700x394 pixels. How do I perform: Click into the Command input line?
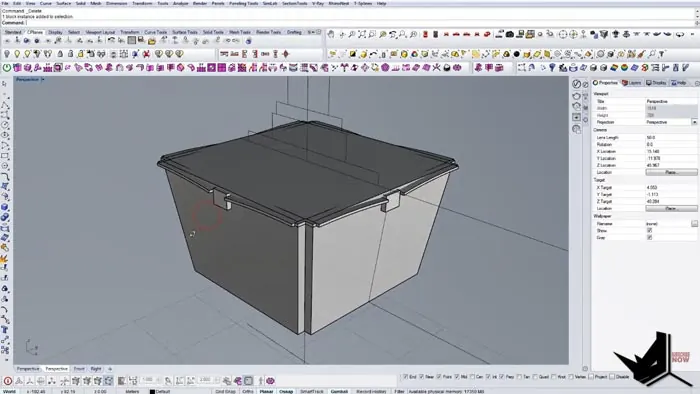coord(348,22)
